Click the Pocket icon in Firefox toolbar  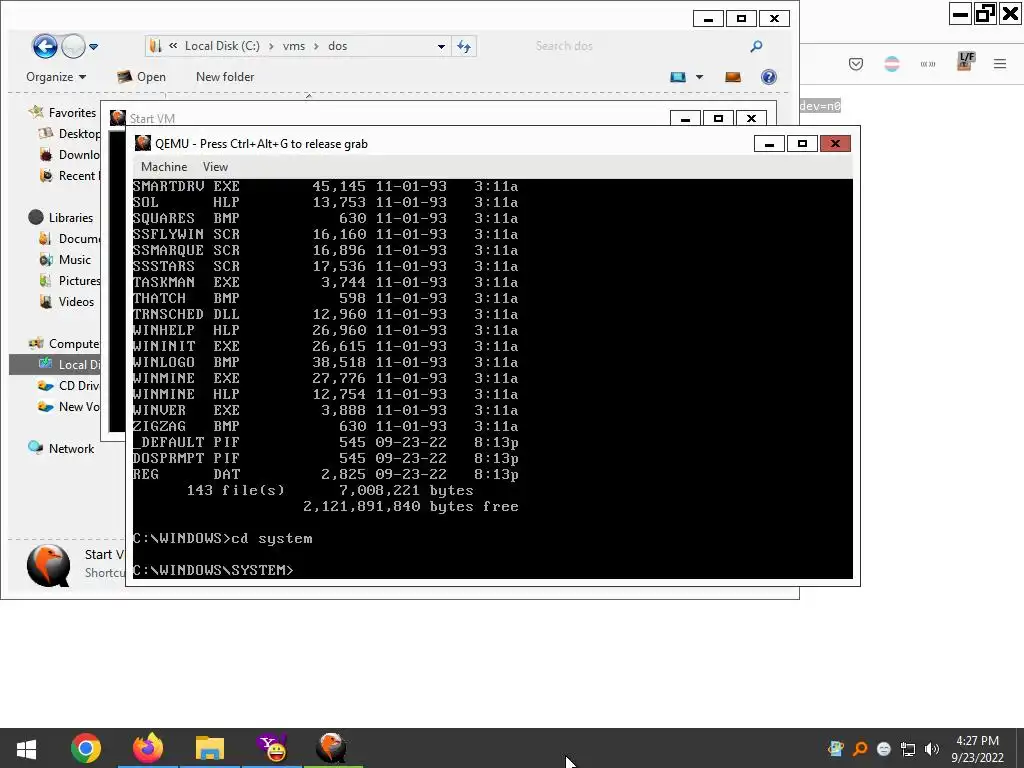[x=856, y=63]
